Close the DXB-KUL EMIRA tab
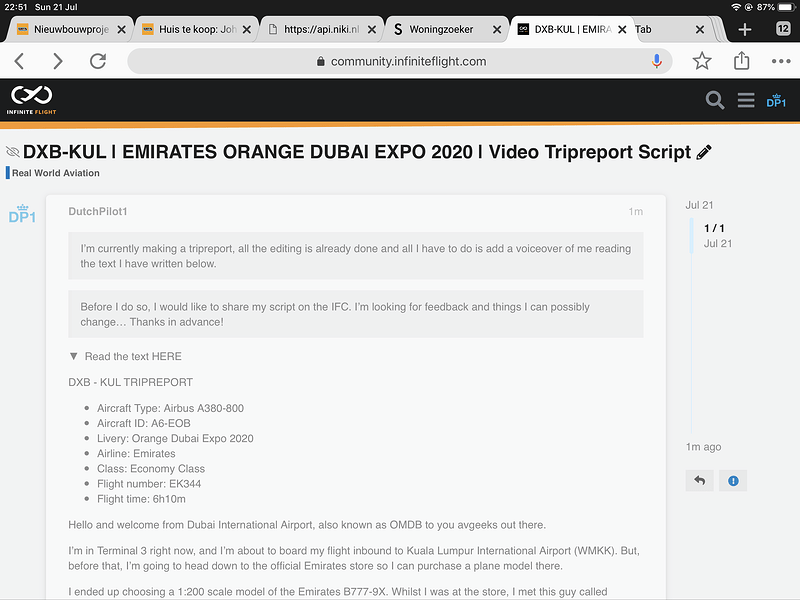 pyautogui.click(x=622, y=30)
